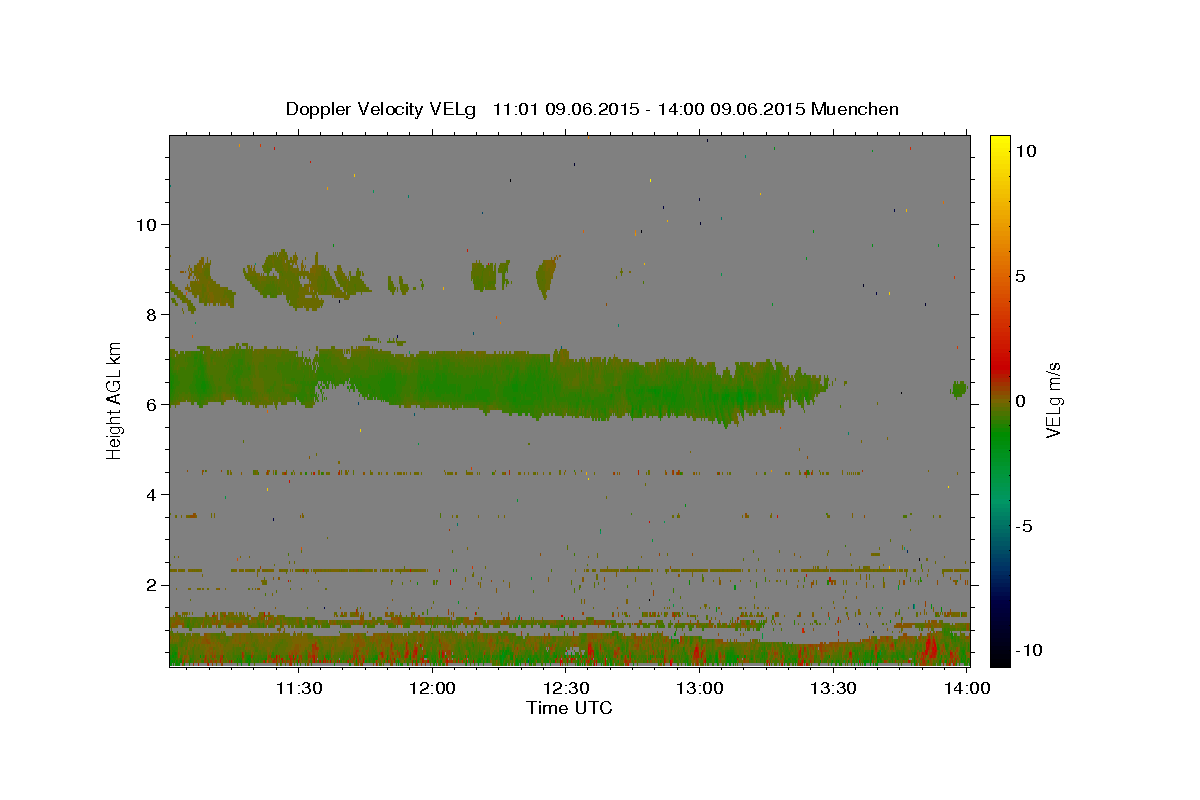The height and width of the screenshot is (800, 1200).
Task: Click the "Time UTC" axis label
Action: click(569, 708)
